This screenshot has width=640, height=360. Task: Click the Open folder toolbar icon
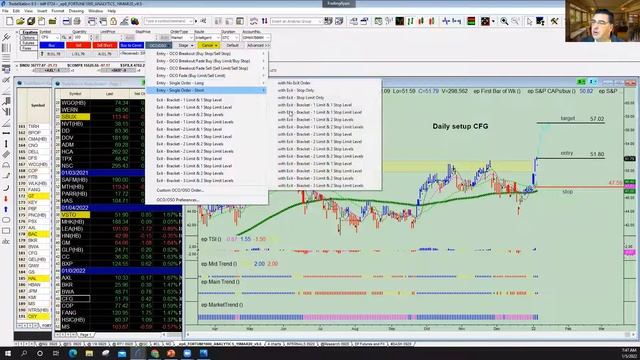(x=20, y=21)
